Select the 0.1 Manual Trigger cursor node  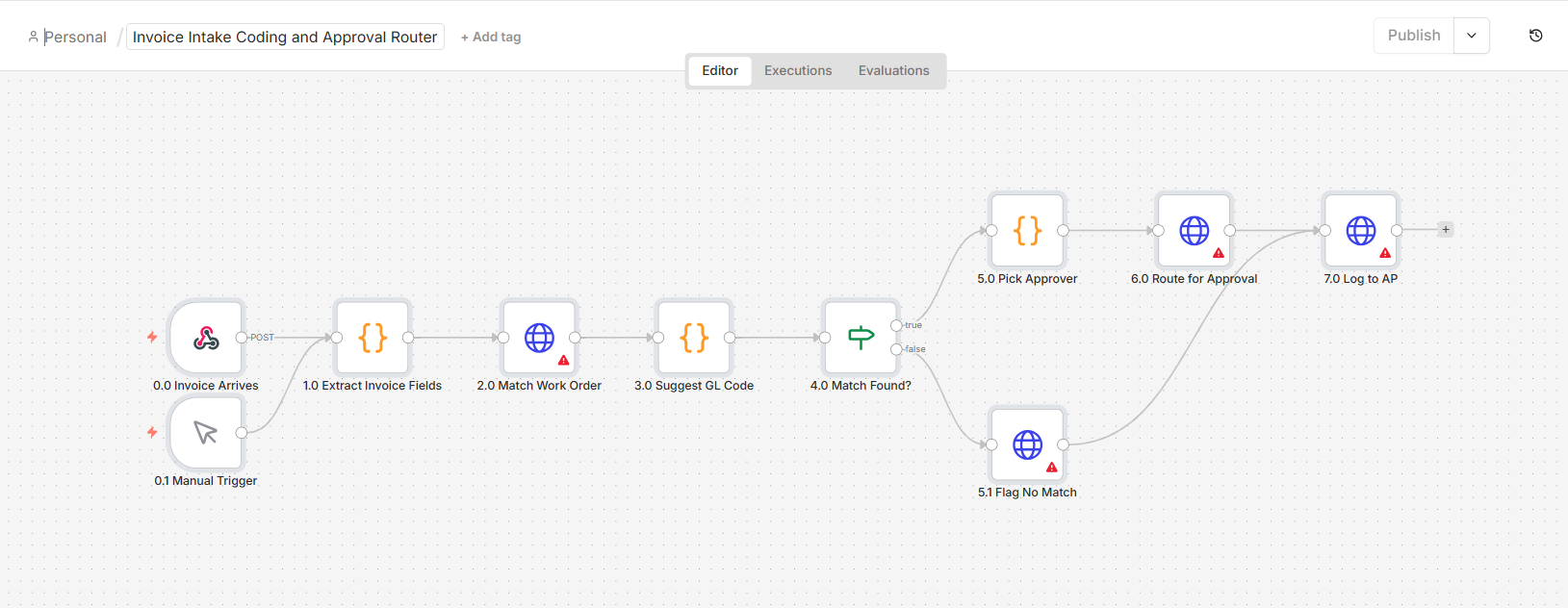[206, 433]
